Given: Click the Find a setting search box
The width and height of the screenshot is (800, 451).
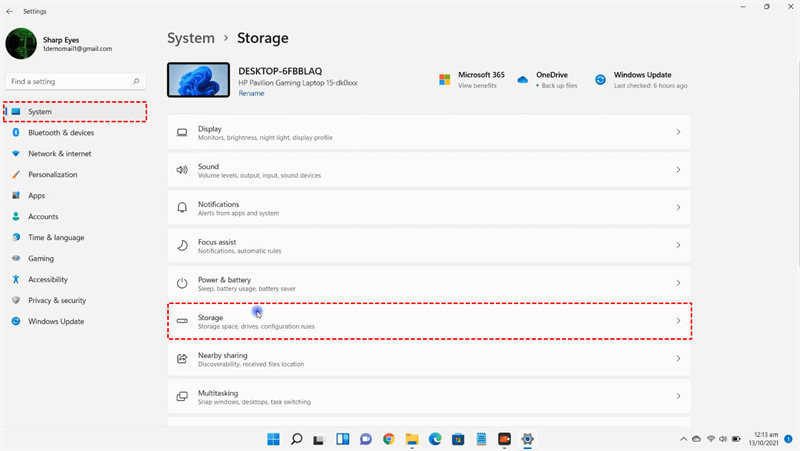Looking at the screenshot, I should click(74, 81).
